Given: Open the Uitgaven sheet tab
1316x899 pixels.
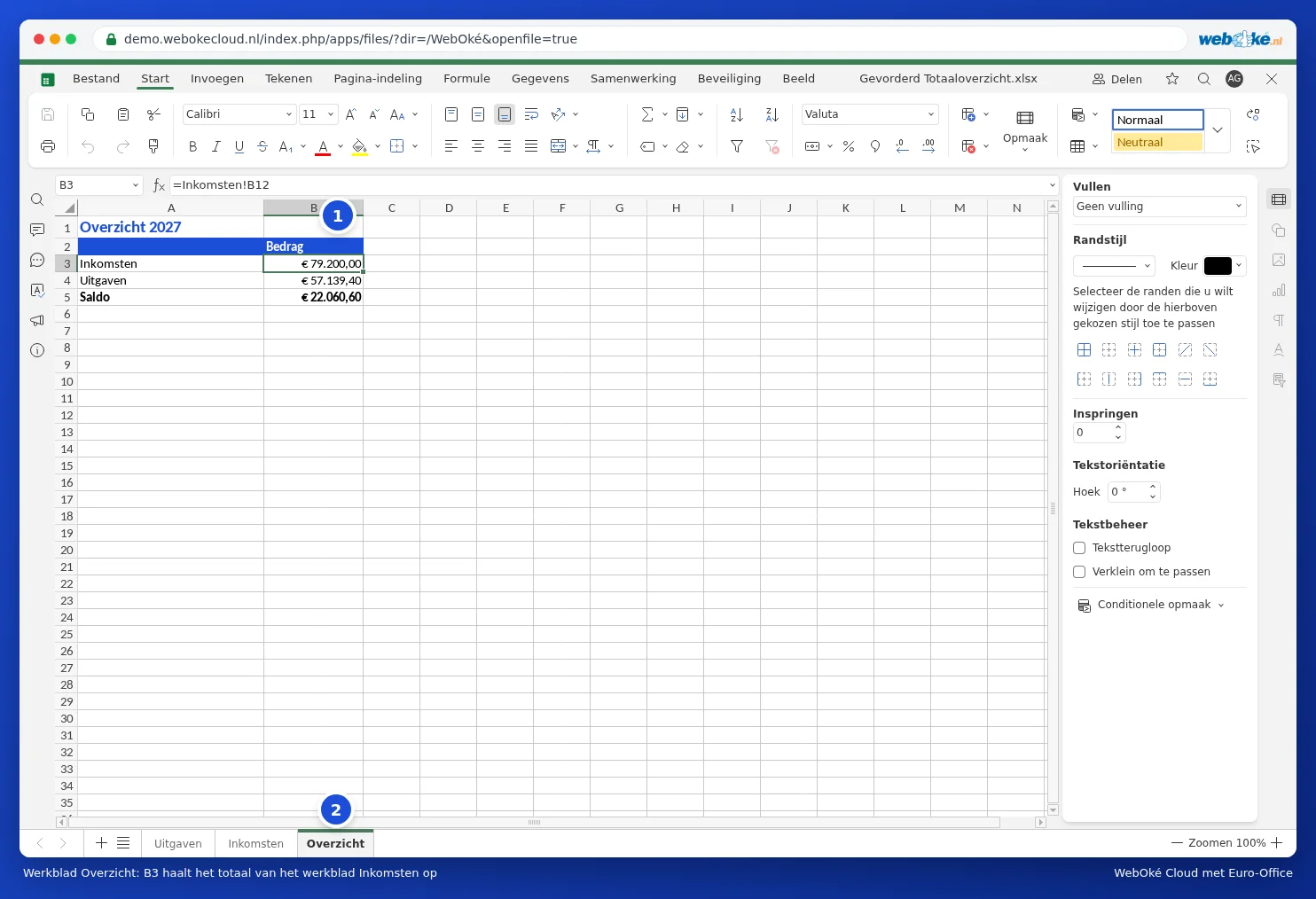Looking at the screenshot, I should 178,844.
